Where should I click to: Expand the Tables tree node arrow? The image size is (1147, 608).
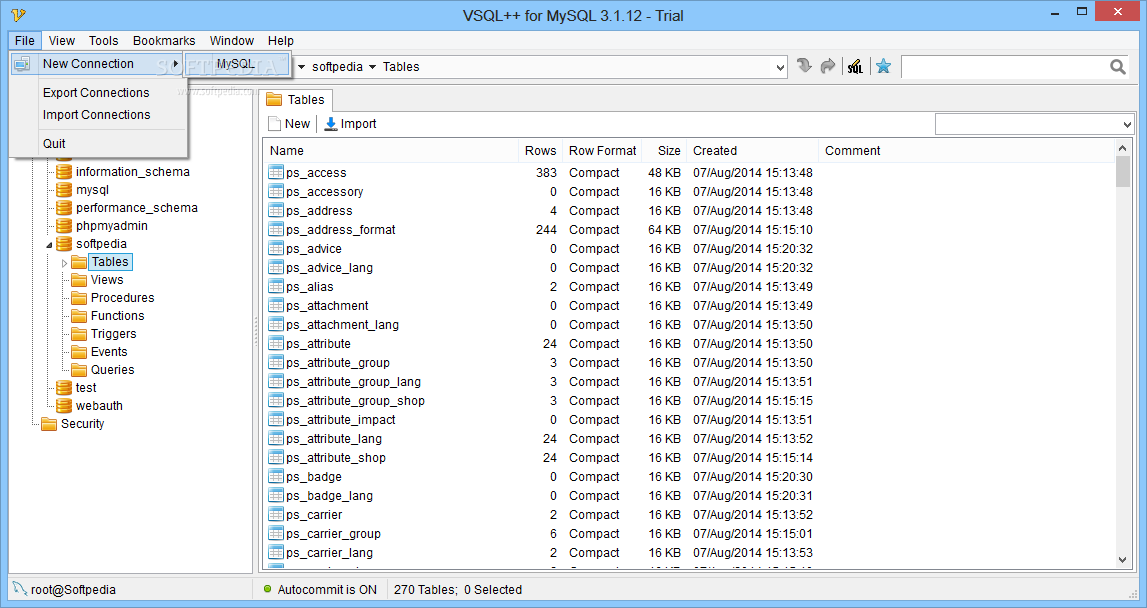[64, 263]
